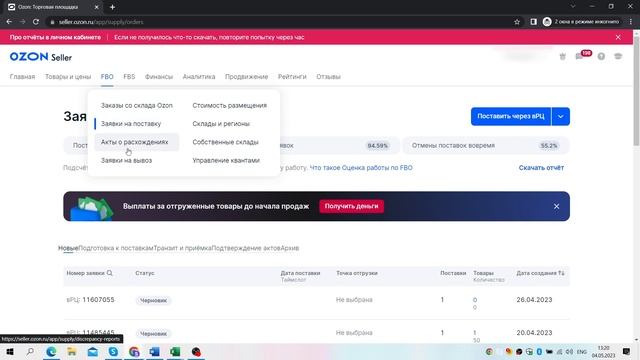Switch to Подготовка к поставкам tab

pos(116,248)
